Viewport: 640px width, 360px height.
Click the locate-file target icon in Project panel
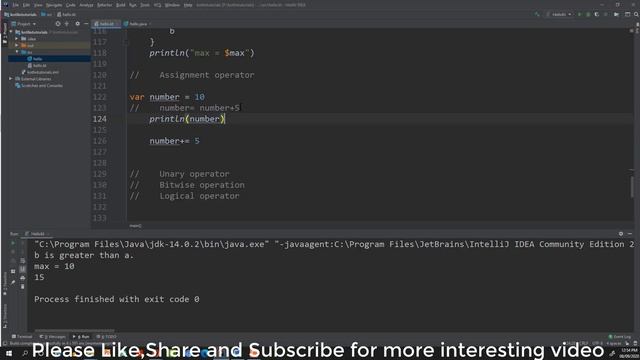pos(58,24)
